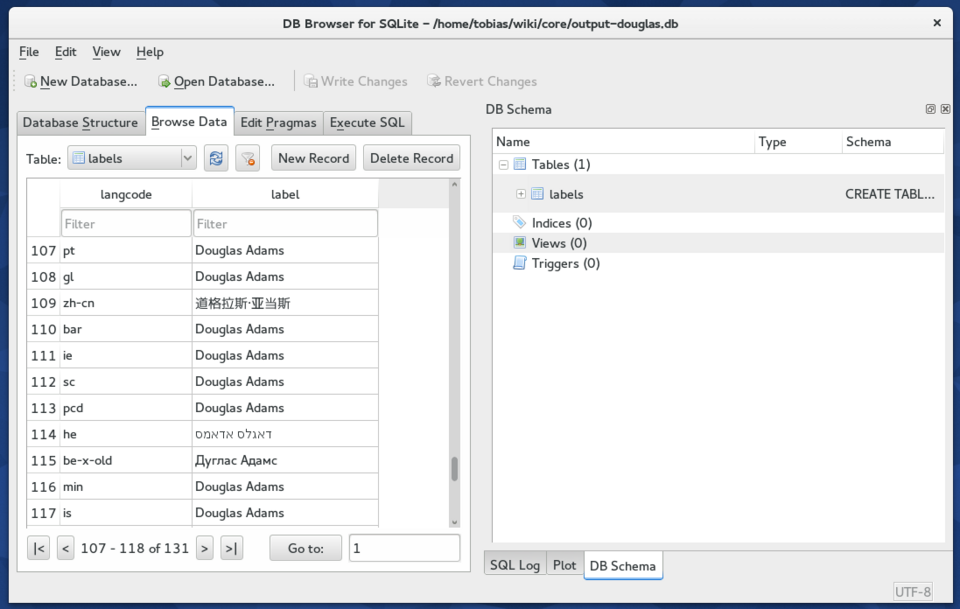The image size is (960, 609).
Task: Open Database using the toolbar button
Action: click(x=216, y=81)
